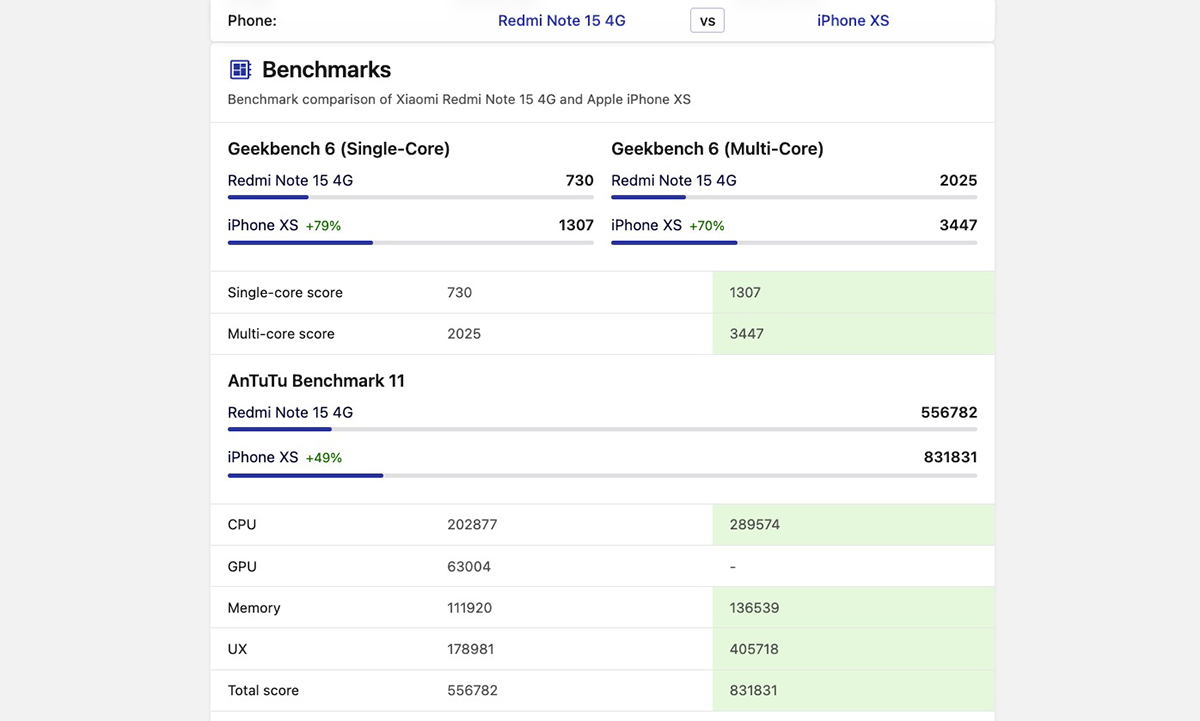The image size is (1200, 721).
Task: Click the 63004 GPU score value
Action: [x=469, y=567]
